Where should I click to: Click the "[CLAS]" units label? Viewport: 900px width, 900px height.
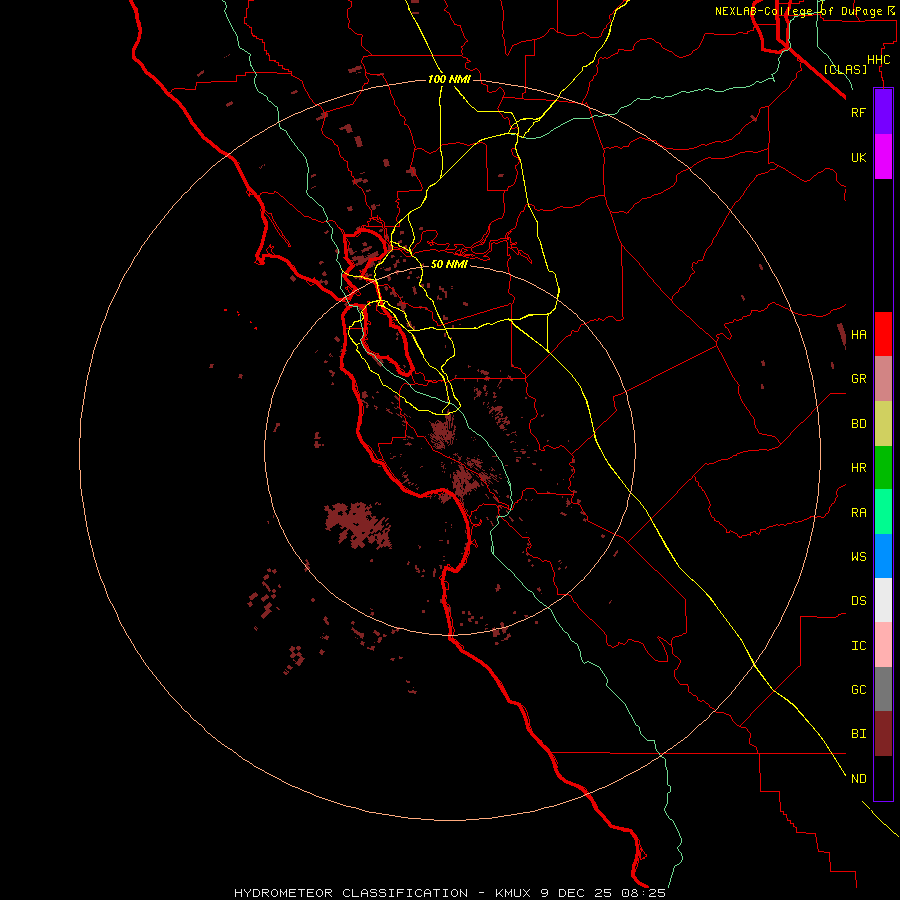pos(845,69)
